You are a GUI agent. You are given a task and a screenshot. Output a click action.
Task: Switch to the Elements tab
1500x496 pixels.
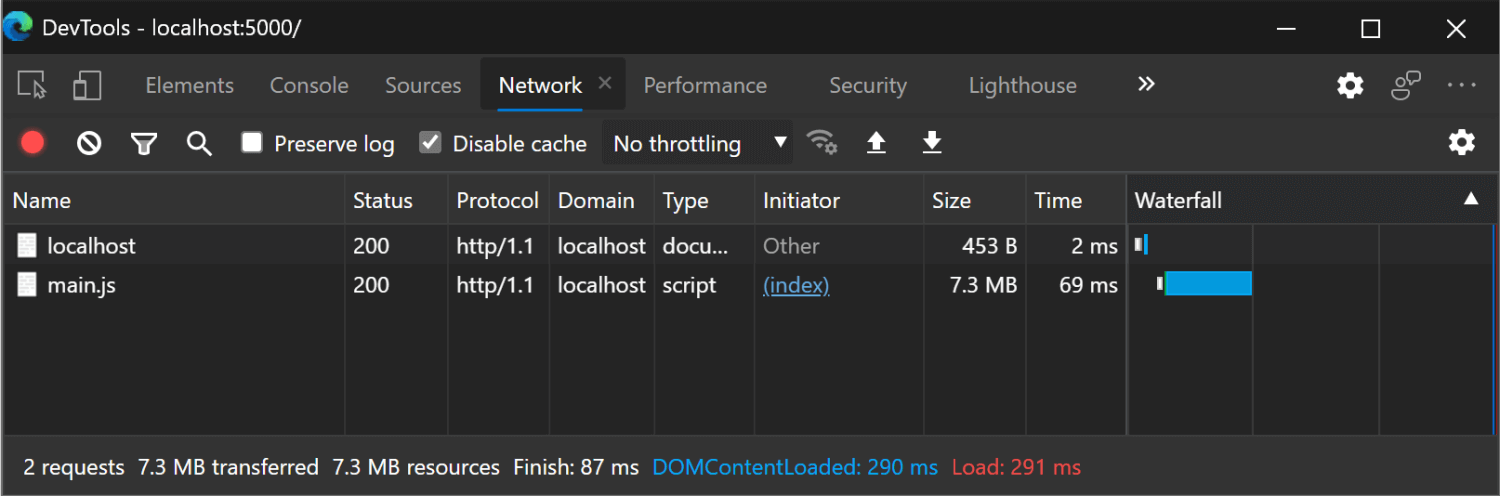point(190,85)
